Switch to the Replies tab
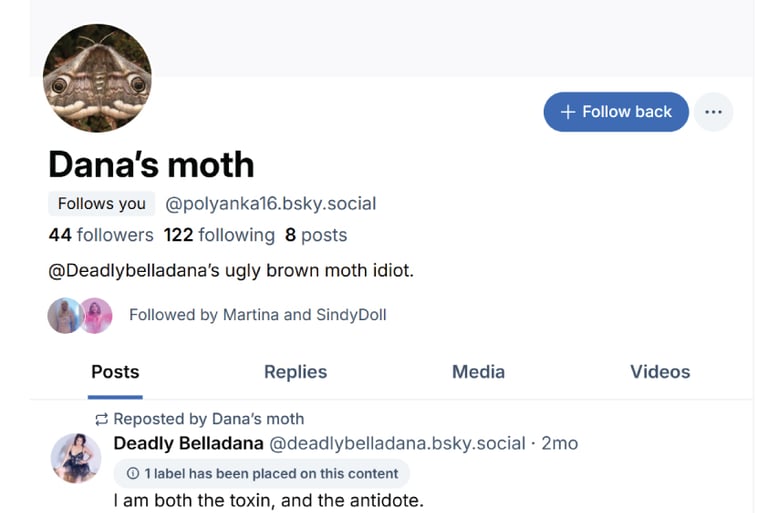Viewport: 768px width, 513px height. click(295, 372)
